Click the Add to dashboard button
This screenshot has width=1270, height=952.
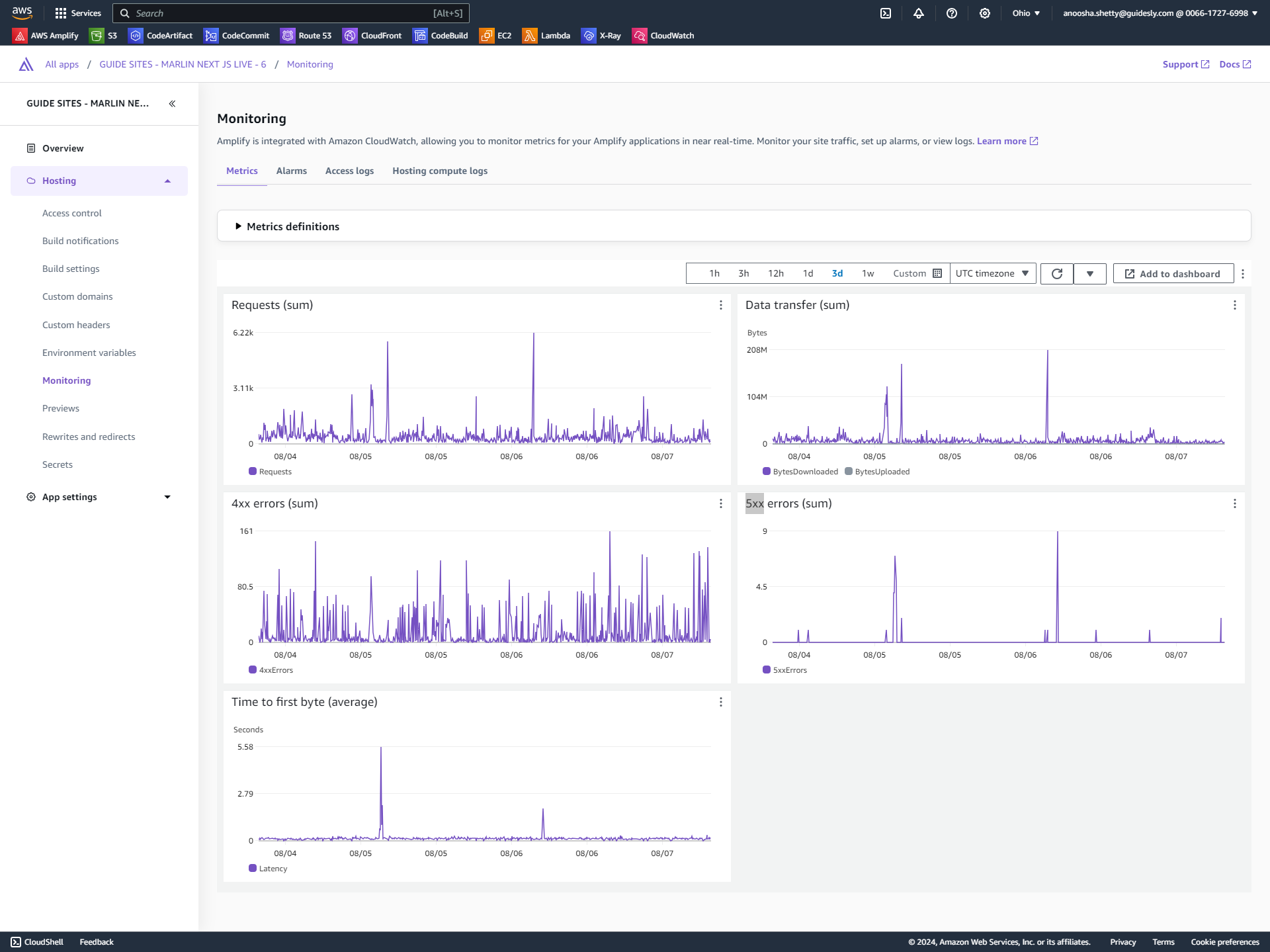click(x=1173, y=274)
